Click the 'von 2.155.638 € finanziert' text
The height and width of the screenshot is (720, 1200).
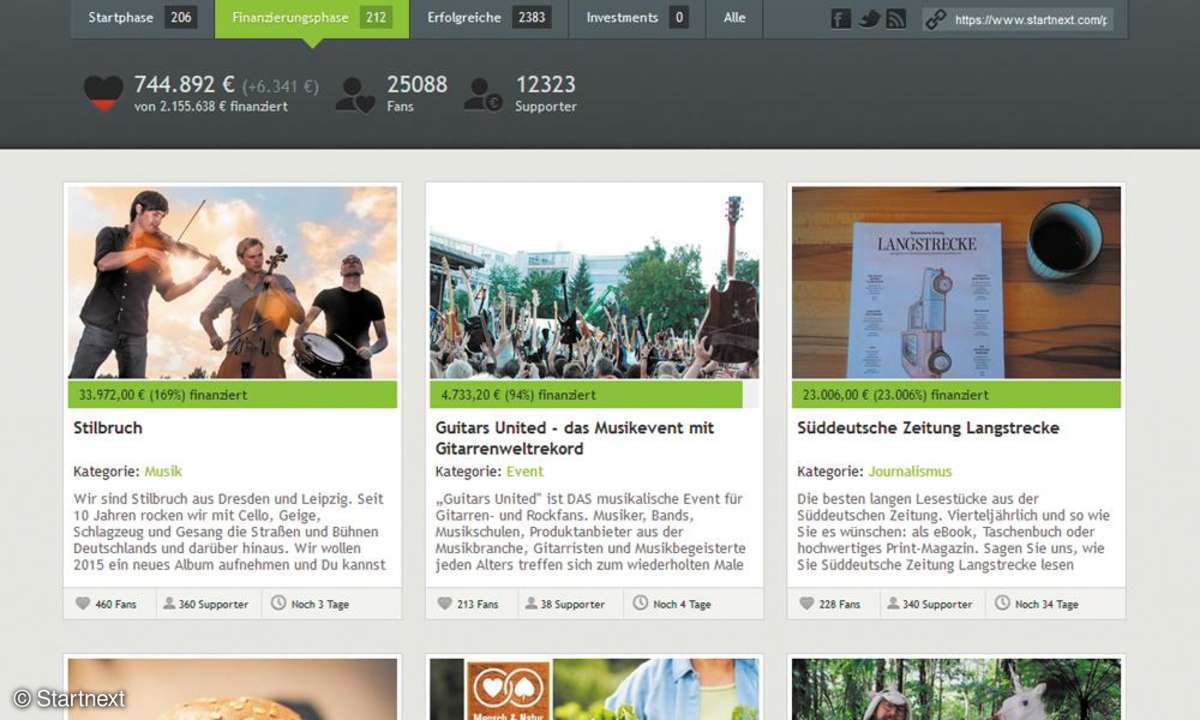(211, 107)
